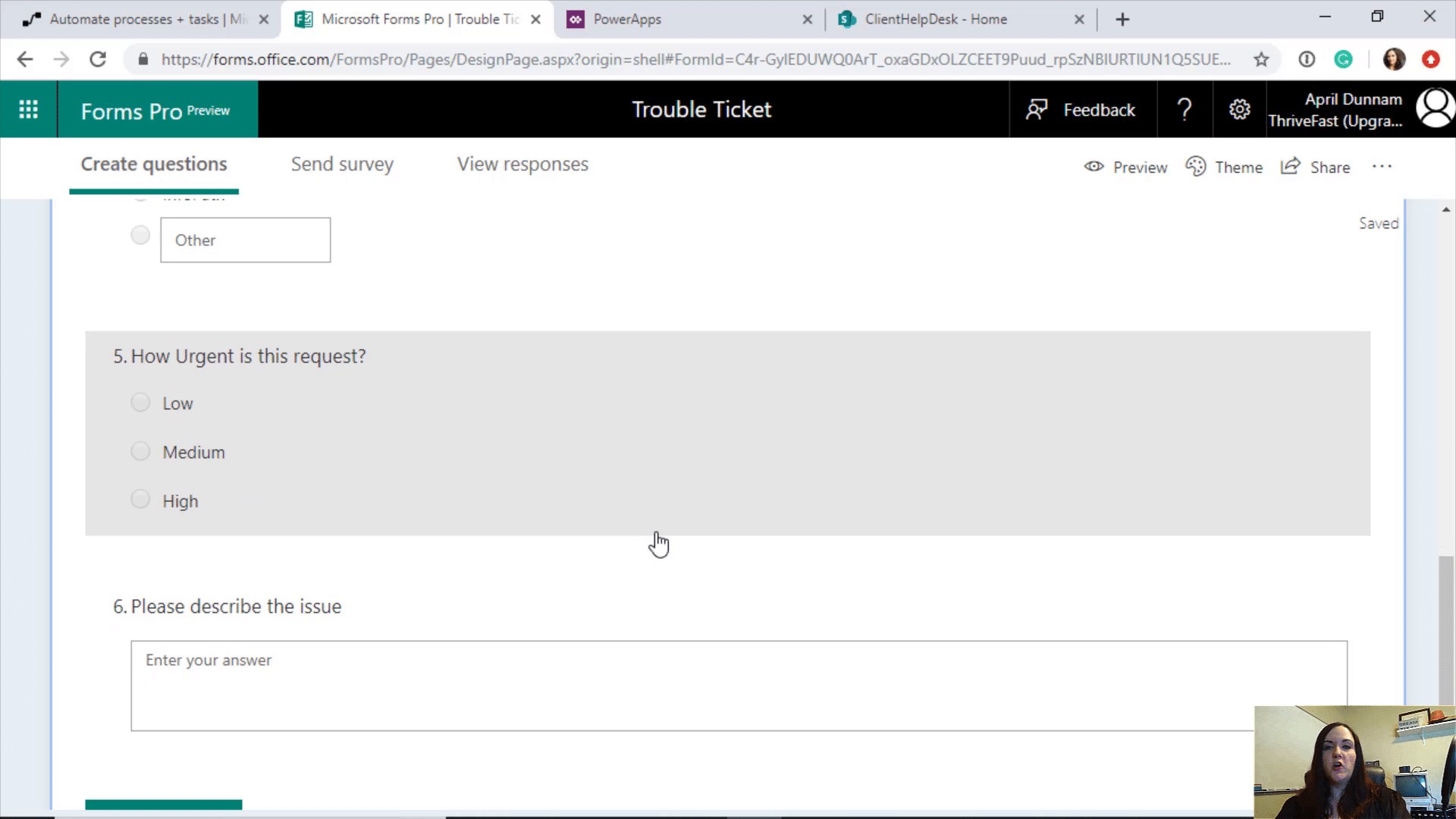
Task: Go back in browser history
Action: 25,59
